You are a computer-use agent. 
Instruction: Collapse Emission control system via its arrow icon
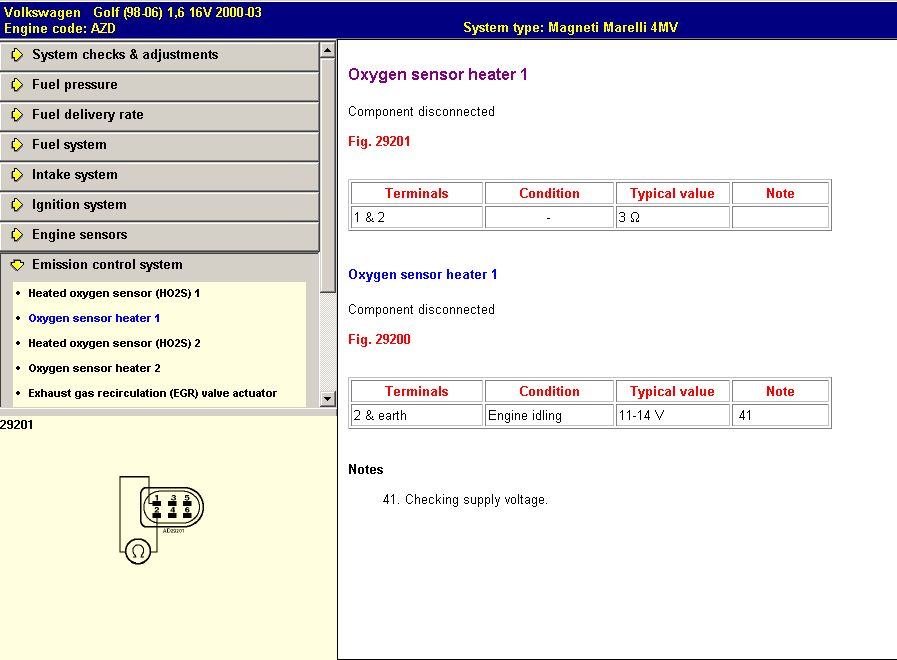pos(17,265)
